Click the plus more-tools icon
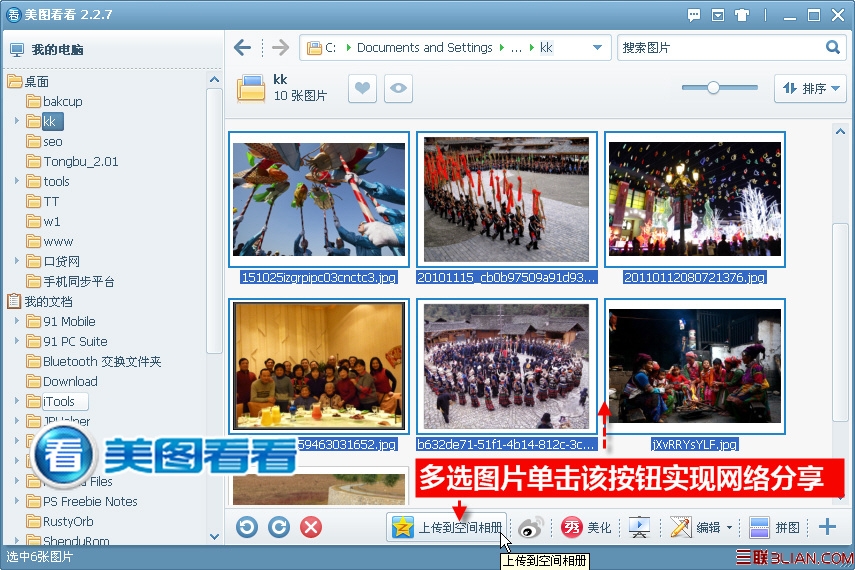Image resolution: width=855 pixels, height=570 pixels. point(827,527)
